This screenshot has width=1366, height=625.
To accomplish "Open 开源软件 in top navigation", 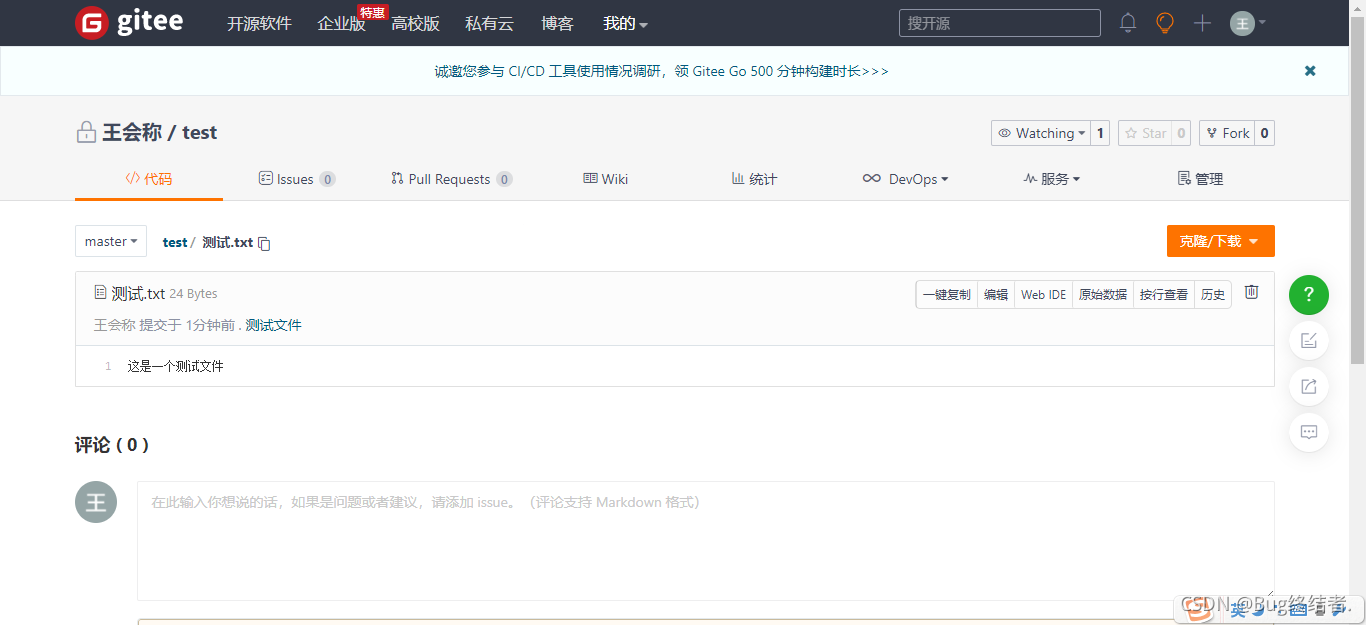I will tap(259, 23).
